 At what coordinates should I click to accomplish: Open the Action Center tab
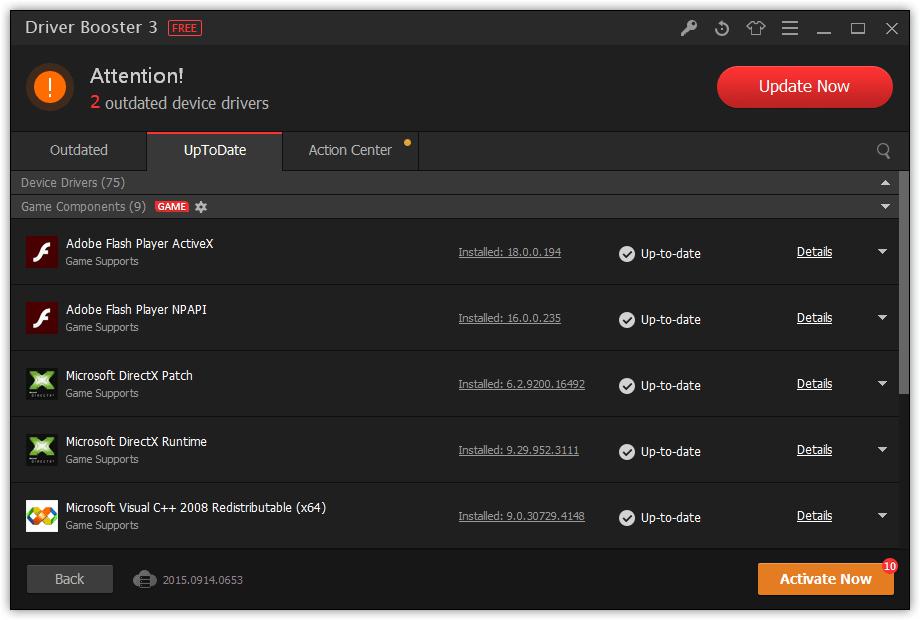[x=350, y=151]
